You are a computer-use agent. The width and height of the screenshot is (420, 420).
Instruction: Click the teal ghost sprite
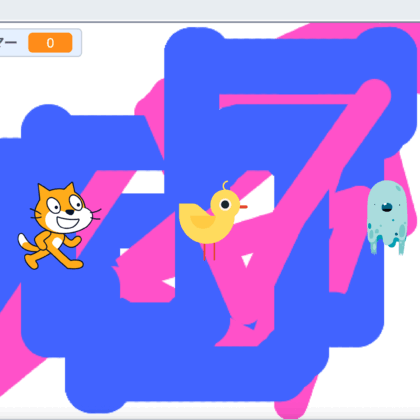click(387, 217)
